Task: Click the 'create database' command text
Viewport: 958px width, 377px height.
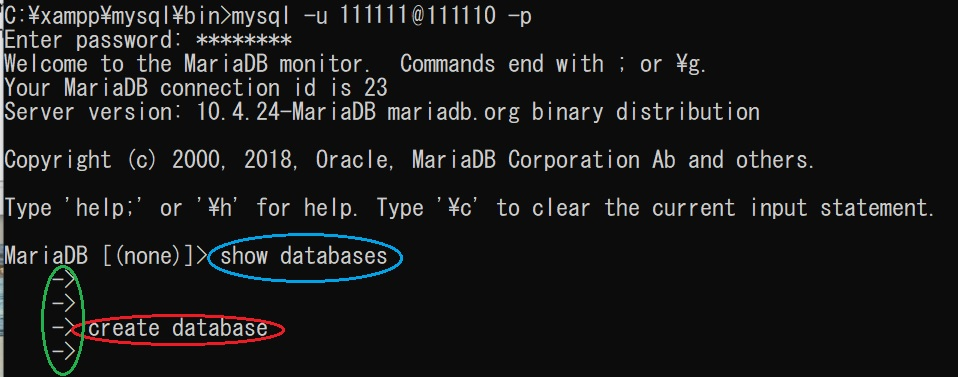Action: (178, 329)
